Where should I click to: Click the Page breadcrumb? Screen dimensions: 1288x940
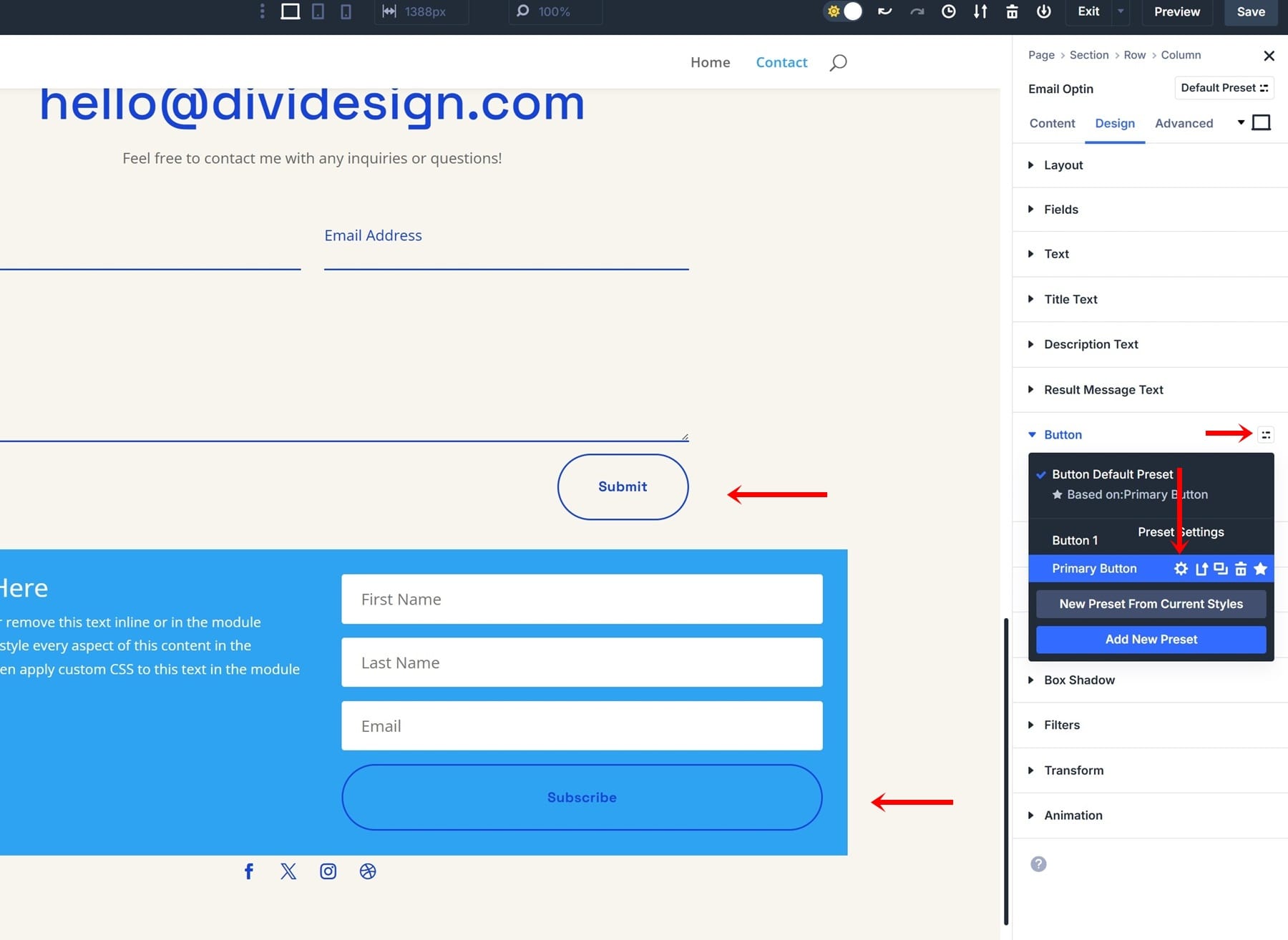[1041, 55]
